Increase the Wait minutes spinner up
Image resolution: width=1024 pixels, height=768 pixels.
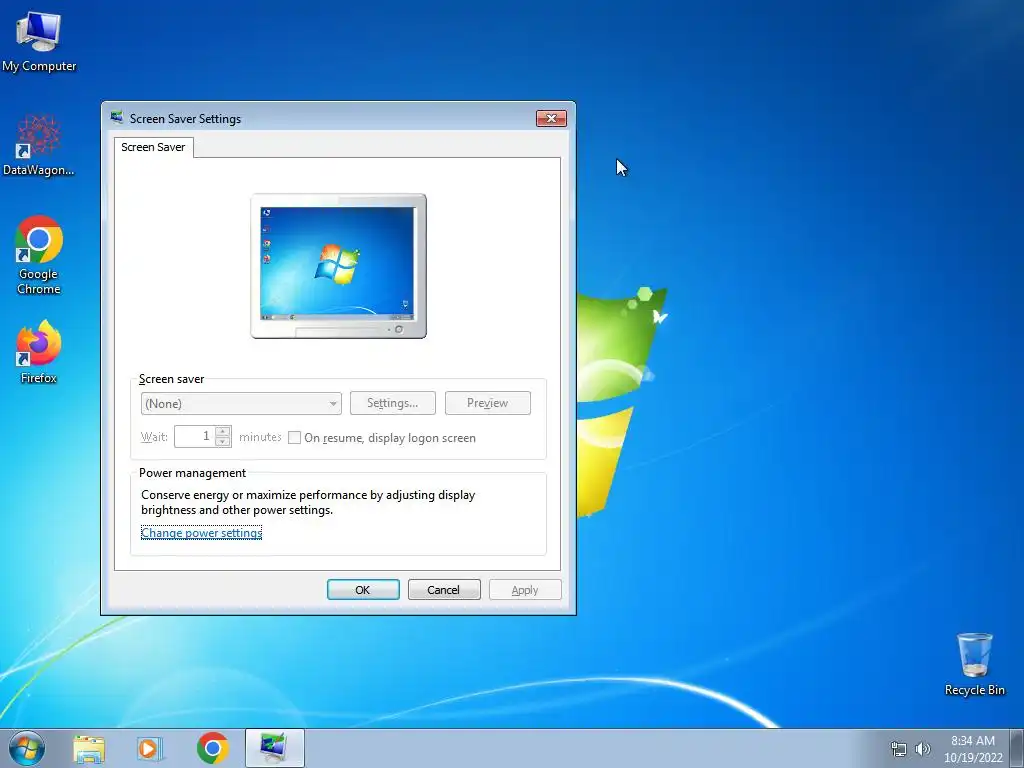(223, 431)
